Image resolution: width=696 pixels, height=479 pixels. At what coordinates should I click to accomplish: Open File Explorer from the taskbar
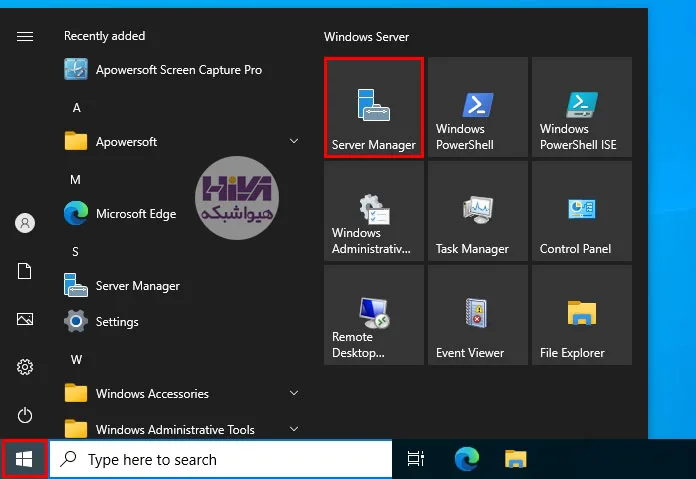[515, 459]
